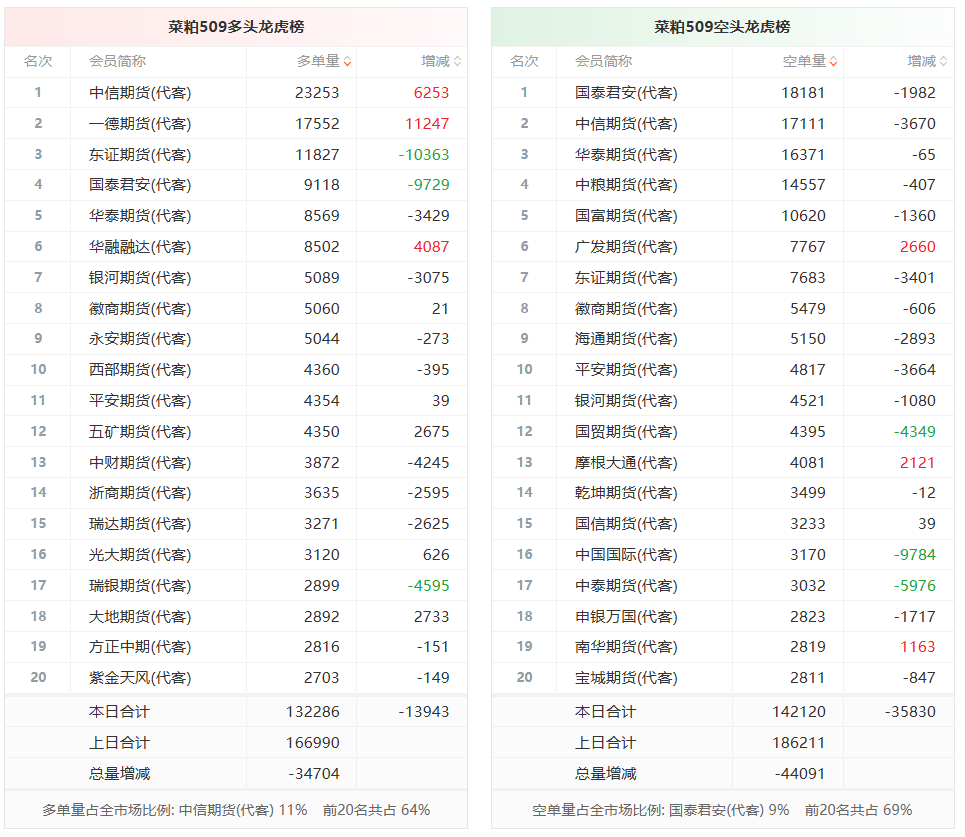Sort short table by 增减 arrow icon
This screenshot has height=837, width=965.
(943, 62)
